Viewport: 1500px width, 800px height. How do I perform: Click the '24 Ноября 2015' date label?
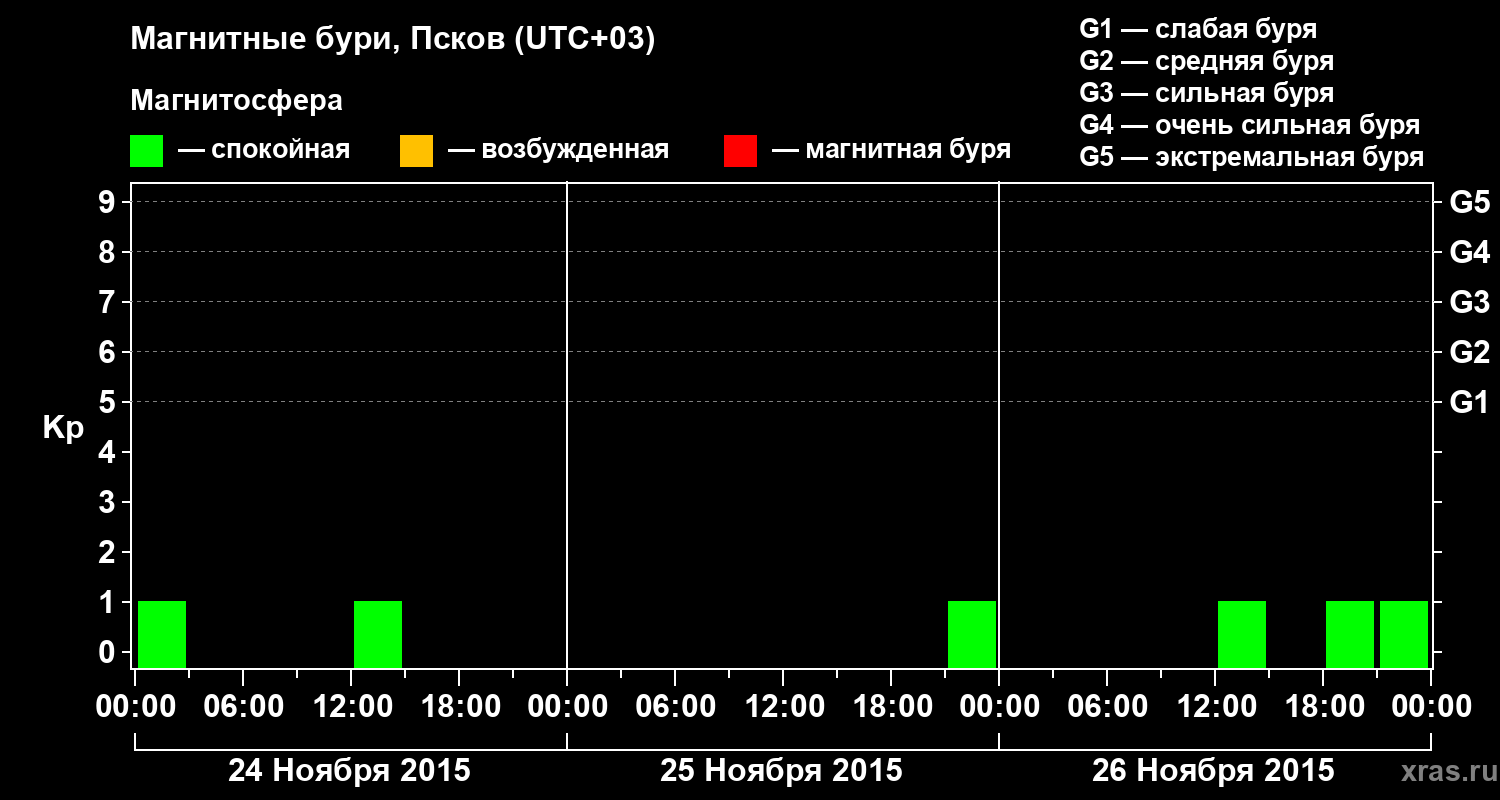349,770
